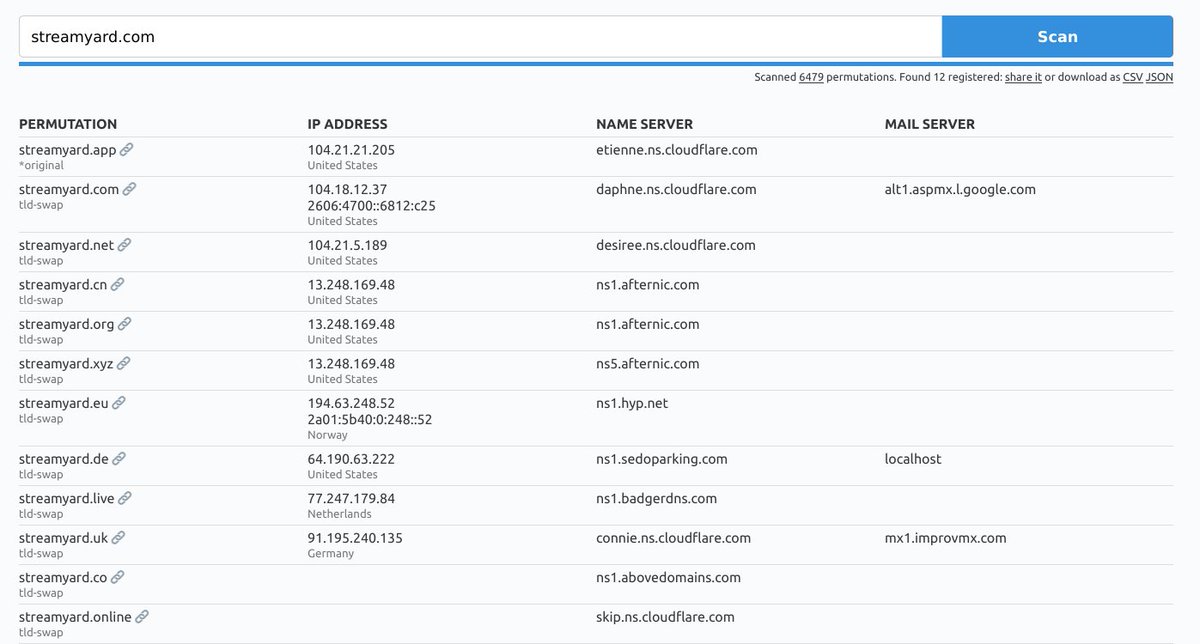1200x644 pixels.
Task: Select the streamyard.app permutation text
Action: pyautogui.click(x=68, y=150)
